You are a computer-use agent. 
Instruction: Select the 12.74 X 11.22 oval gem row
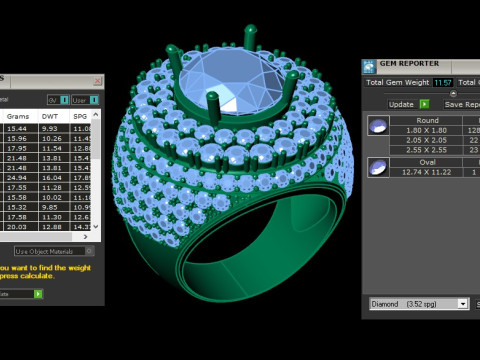(x=426, y=172)
